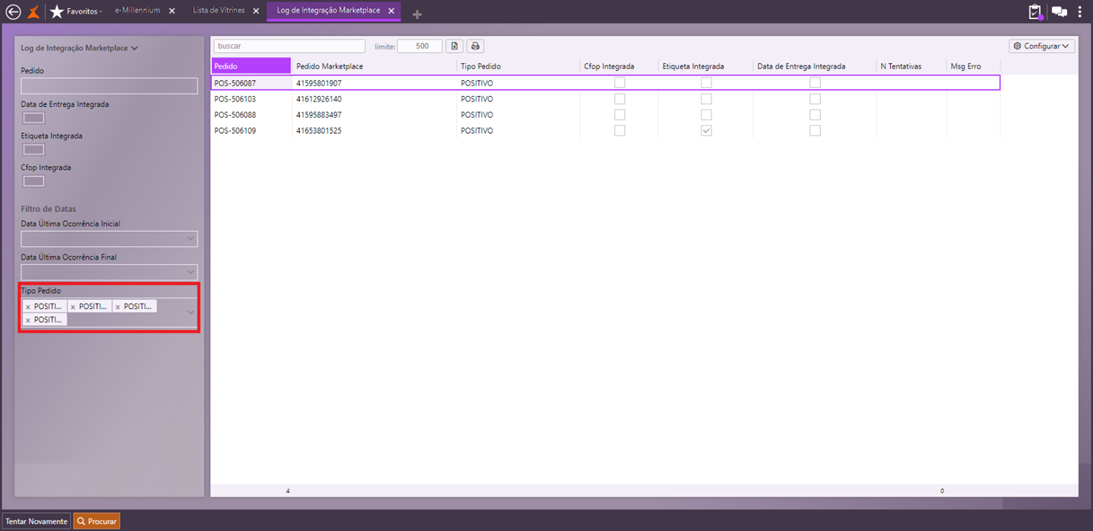This screenshot has height=531, width=1093.
Task: Toggle Etiqueta Integrada checkbox for POS-506088
Action: pyautogui.click(x=706, y=114)
